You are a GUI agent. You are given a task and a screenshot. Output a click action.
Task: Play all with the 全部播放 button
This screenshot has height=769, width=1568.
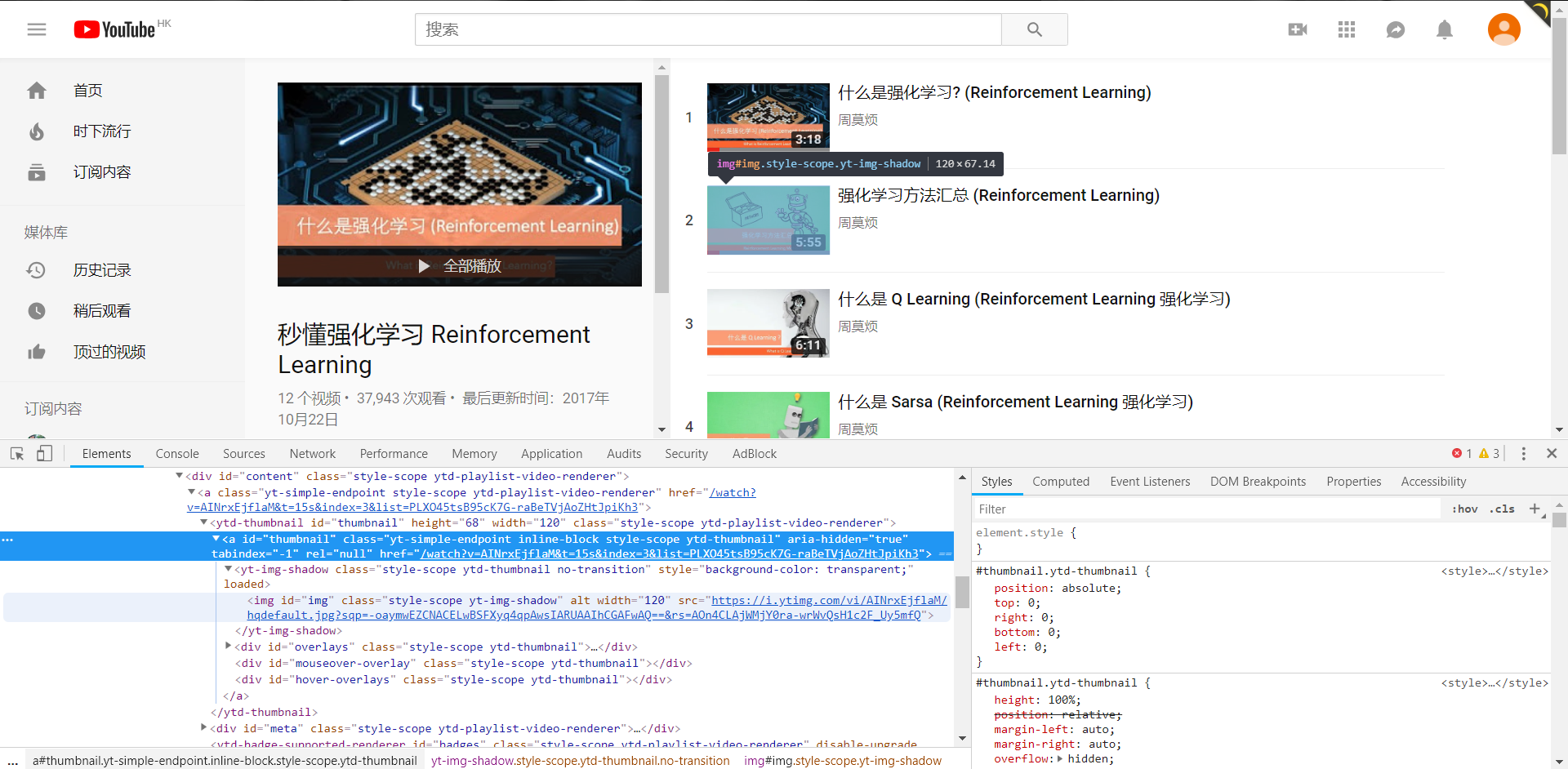460,266
